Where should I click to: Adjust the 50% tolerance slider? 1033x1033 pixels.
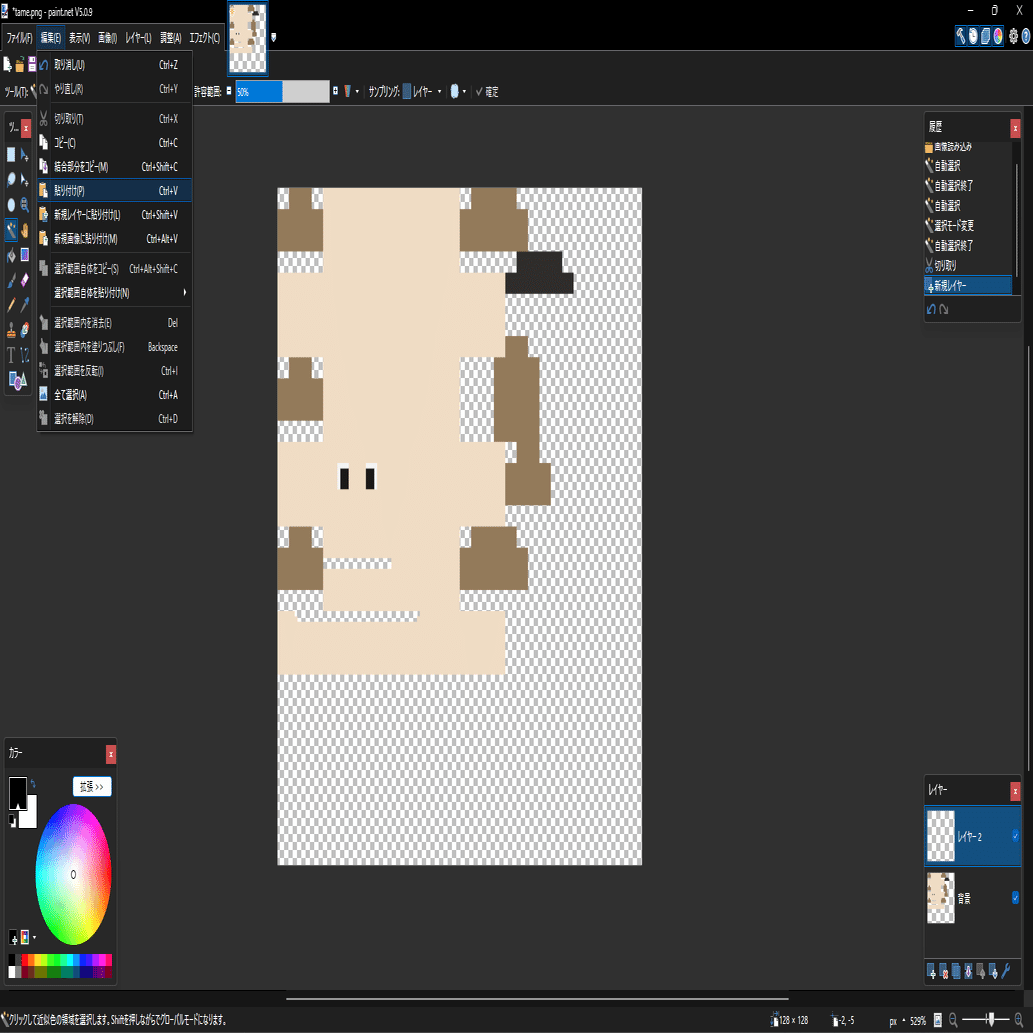pos(283,92)
